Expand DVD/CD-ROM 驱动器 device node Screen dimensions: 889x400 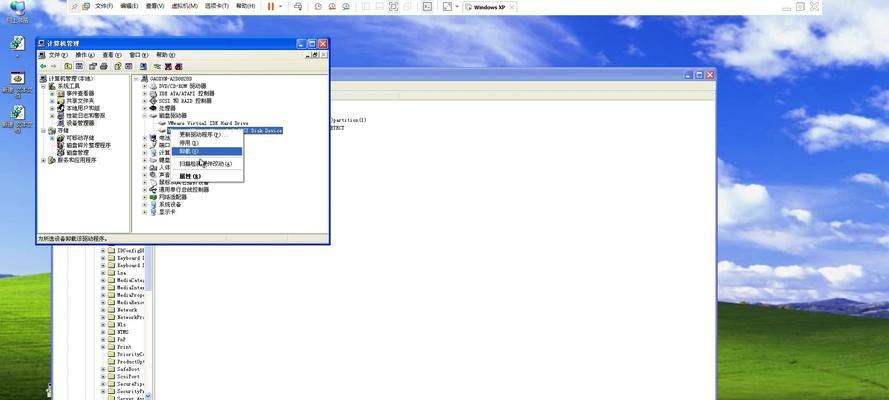point(145,86)
